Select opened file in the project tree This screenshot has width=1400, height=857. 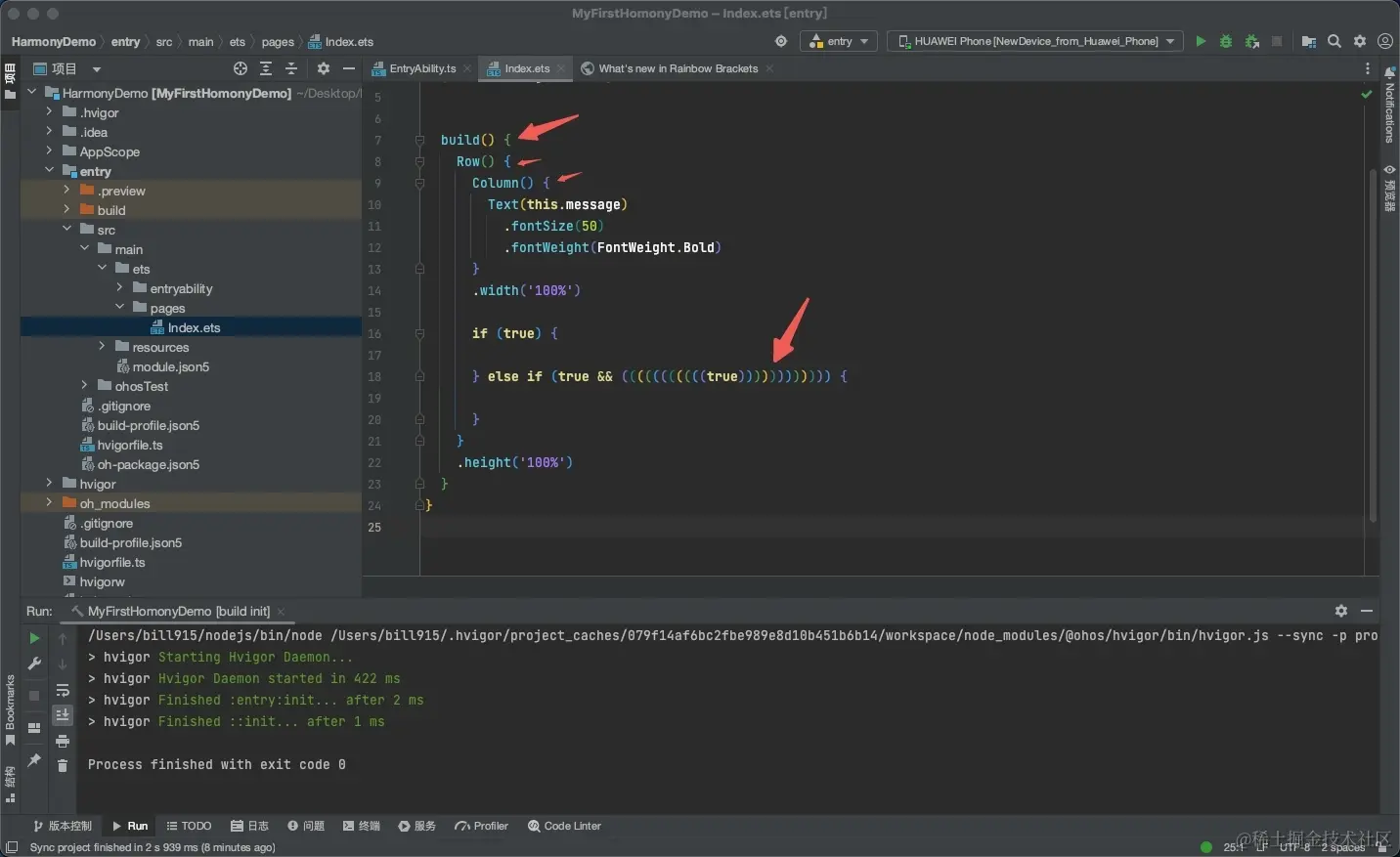pos(241,68)
